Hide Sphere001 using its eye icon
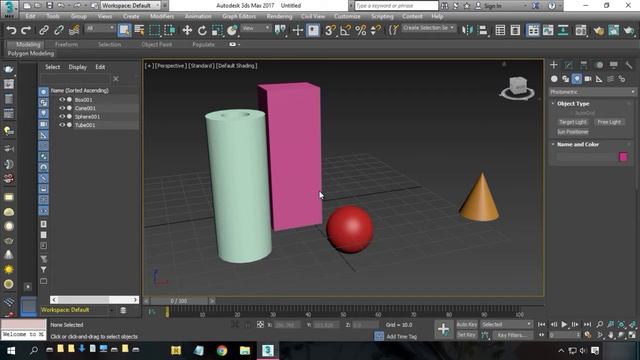This screenshot has width=640, height=360. [62, 117]
